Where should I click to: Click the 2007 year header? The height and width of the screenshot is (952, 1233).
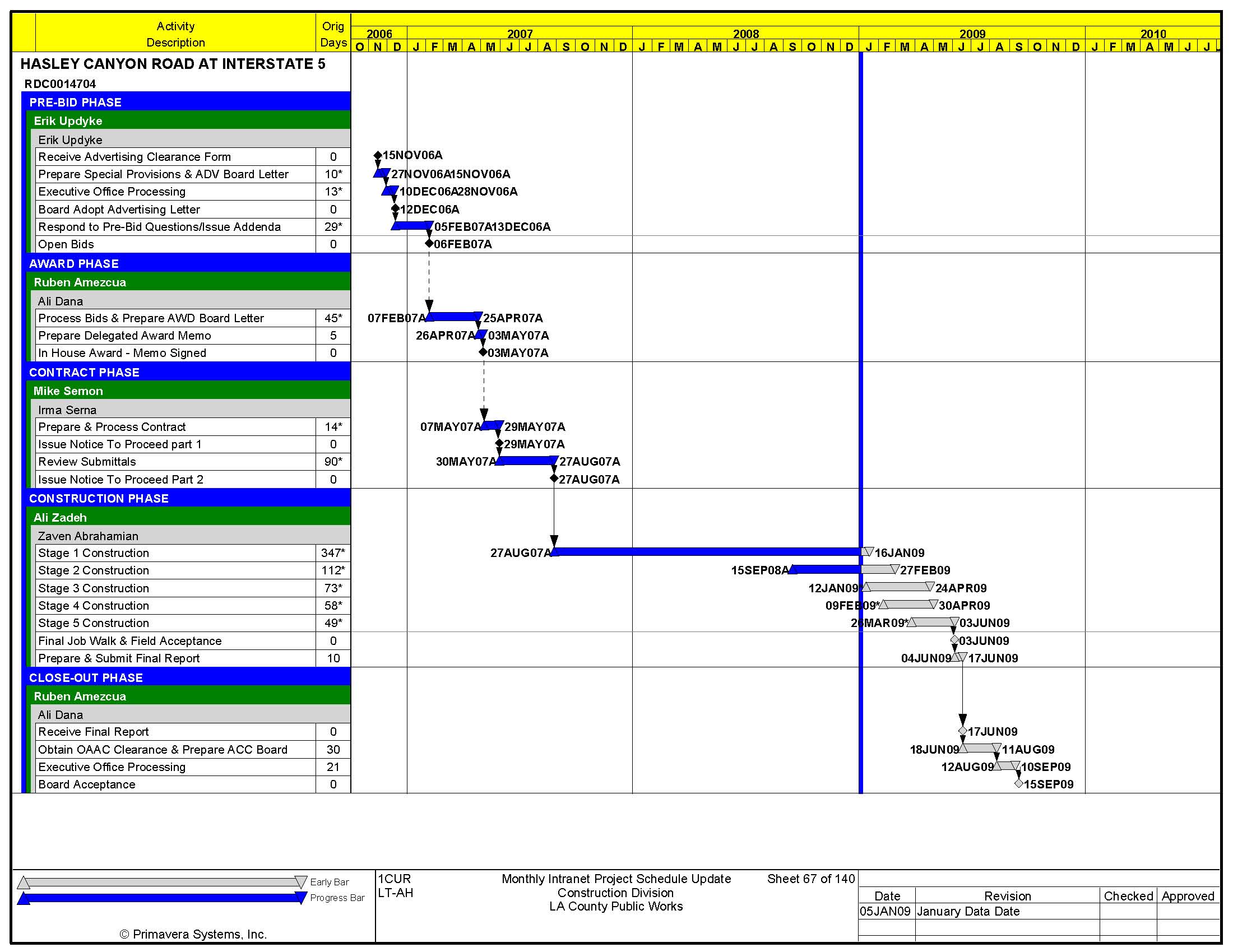pyautogui.click(x=520, y=34)
